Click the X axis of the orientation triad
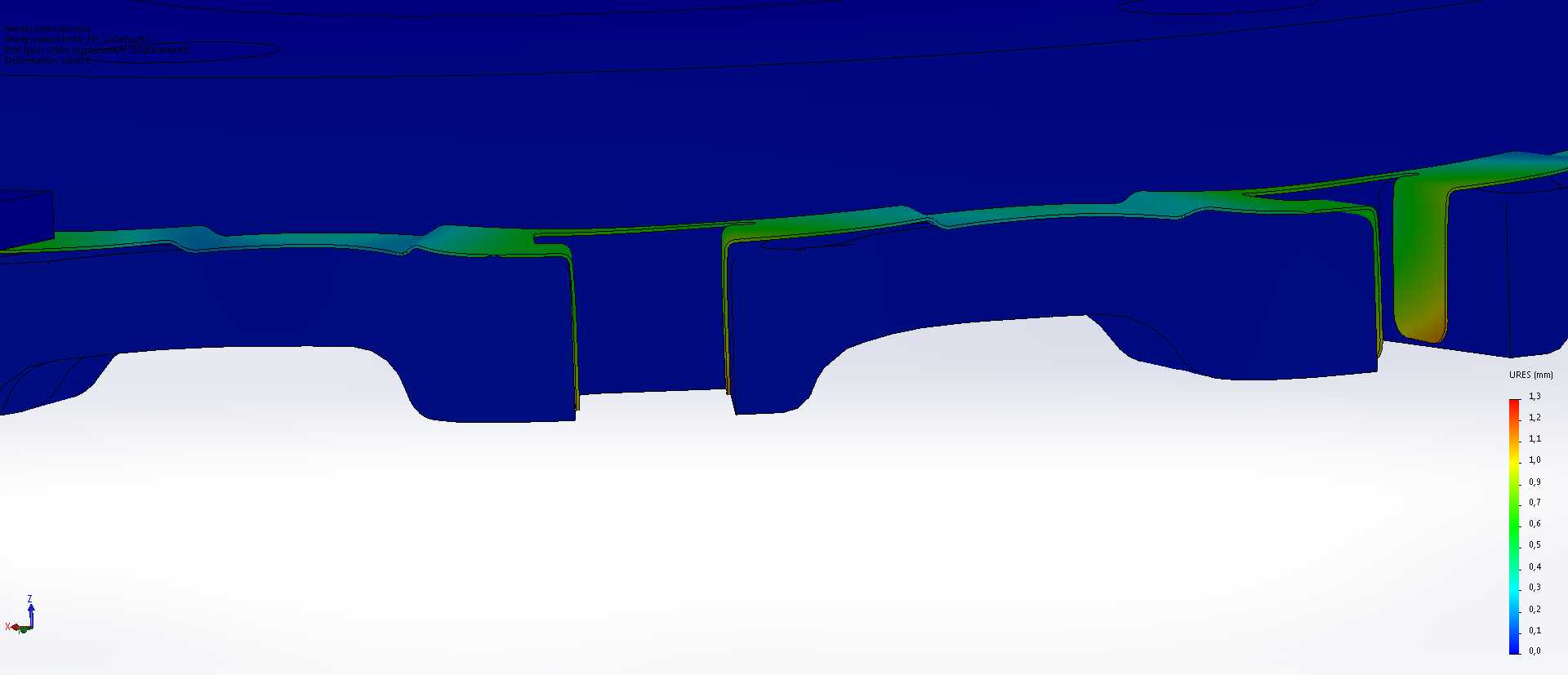The height and width of the screenshot is (675, 1568). click(x=12, y=627)
